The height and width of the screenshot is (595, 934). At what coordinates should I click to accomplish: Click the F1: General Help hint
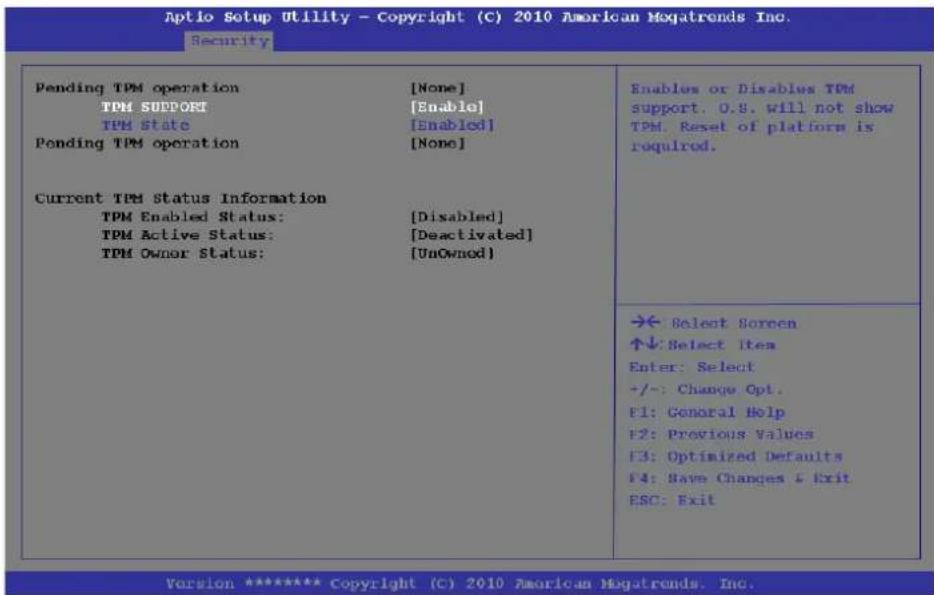[706, 412]
